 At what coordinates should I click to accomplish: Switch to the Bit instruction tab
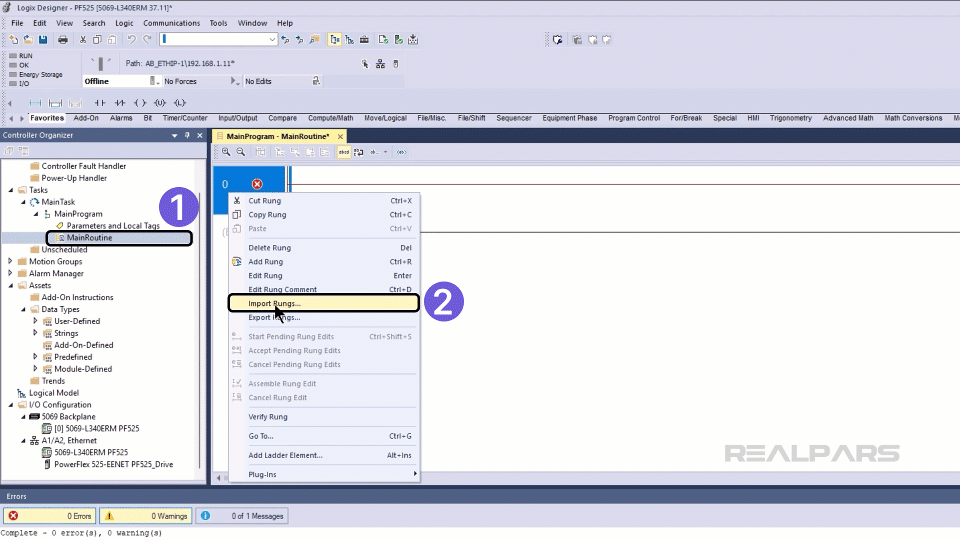pos(148,118)
